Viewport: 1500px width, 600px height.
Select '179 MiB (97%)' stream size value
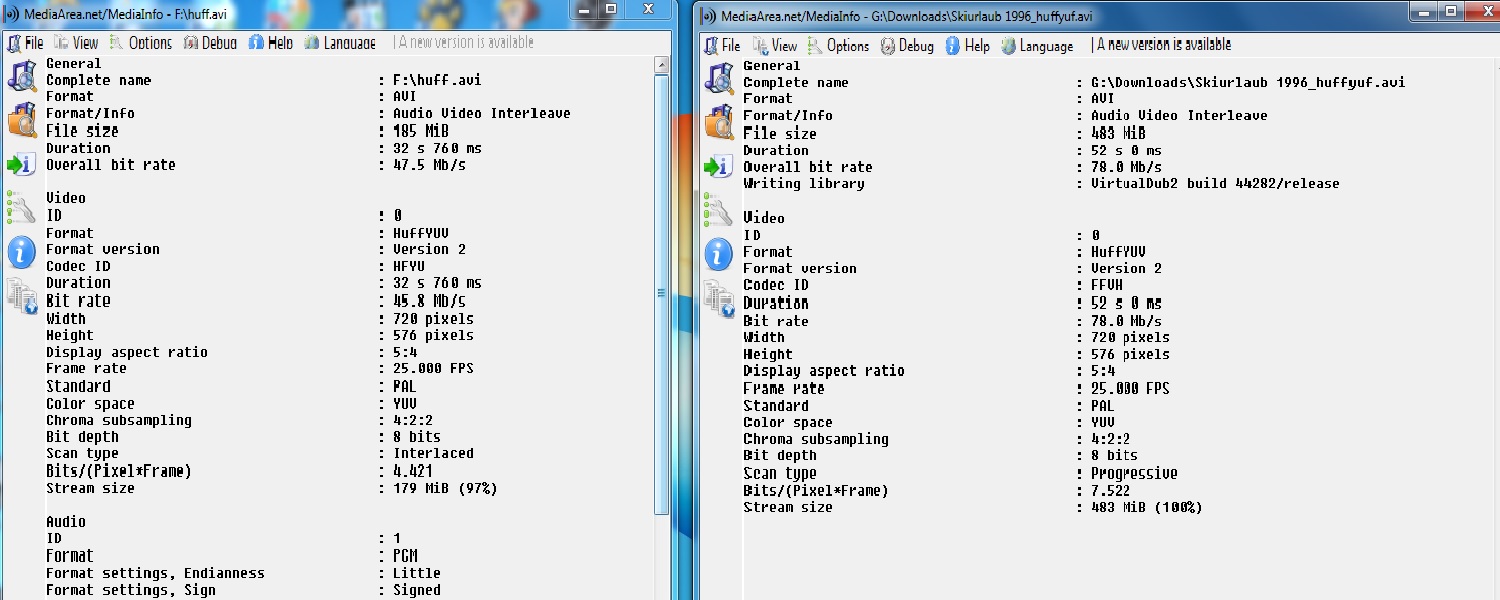click(x=445, y=488)
